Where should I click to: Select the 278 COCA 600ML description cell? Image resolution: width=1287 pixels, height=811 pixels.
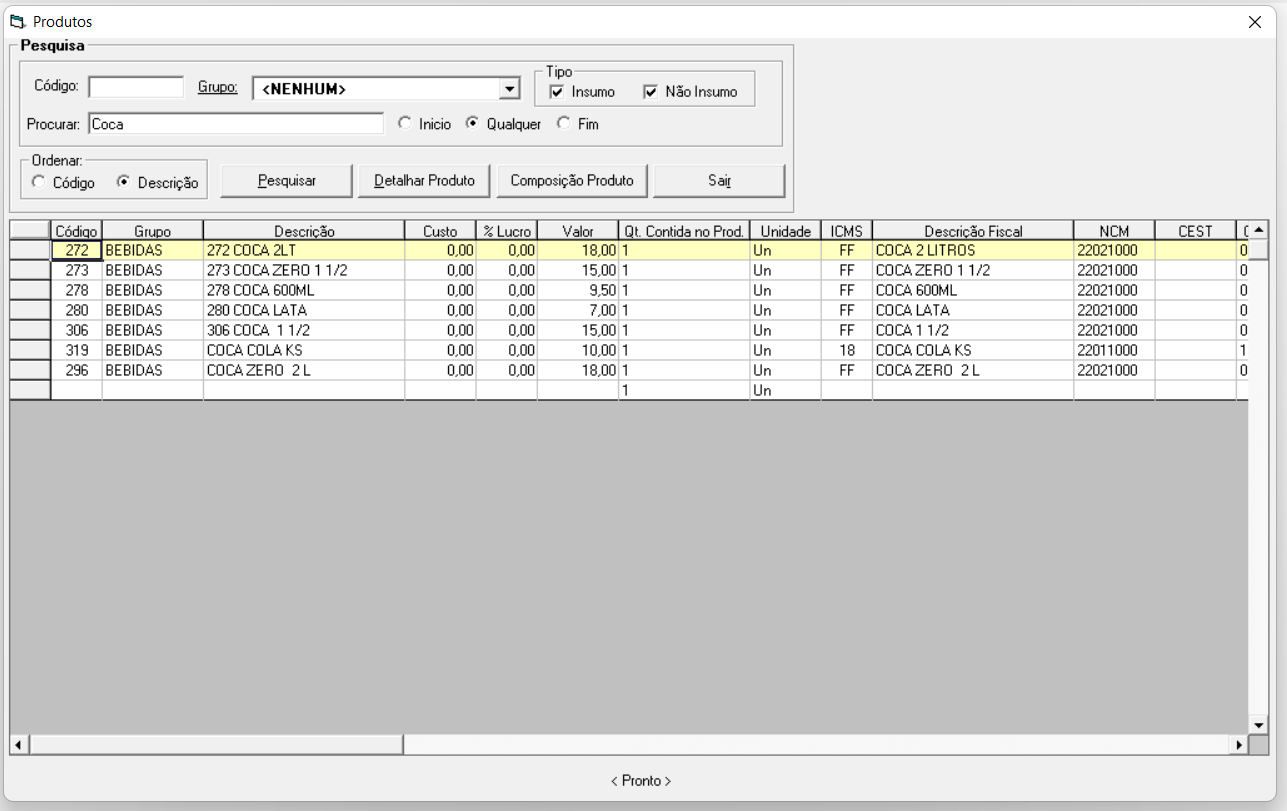point(304,290)
